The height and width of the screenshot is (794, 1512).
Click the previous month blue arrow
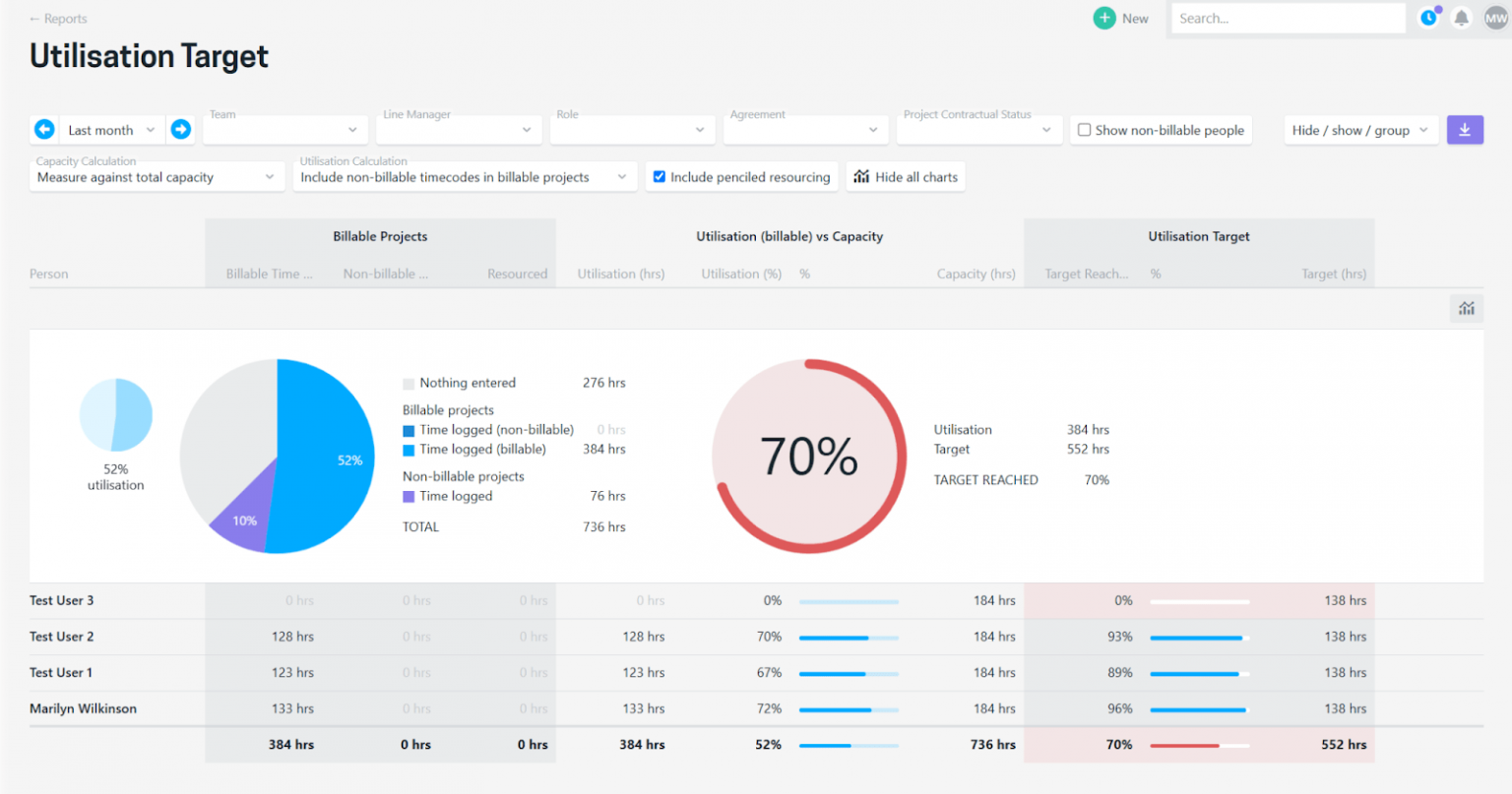[43, 129]
